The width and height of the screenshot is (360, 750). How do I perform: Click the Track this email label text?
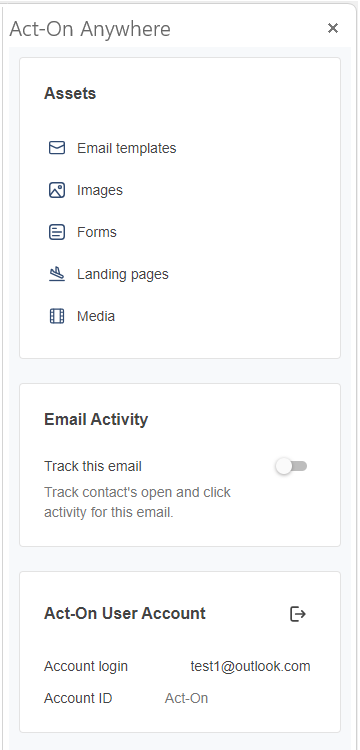pos(93,466)
